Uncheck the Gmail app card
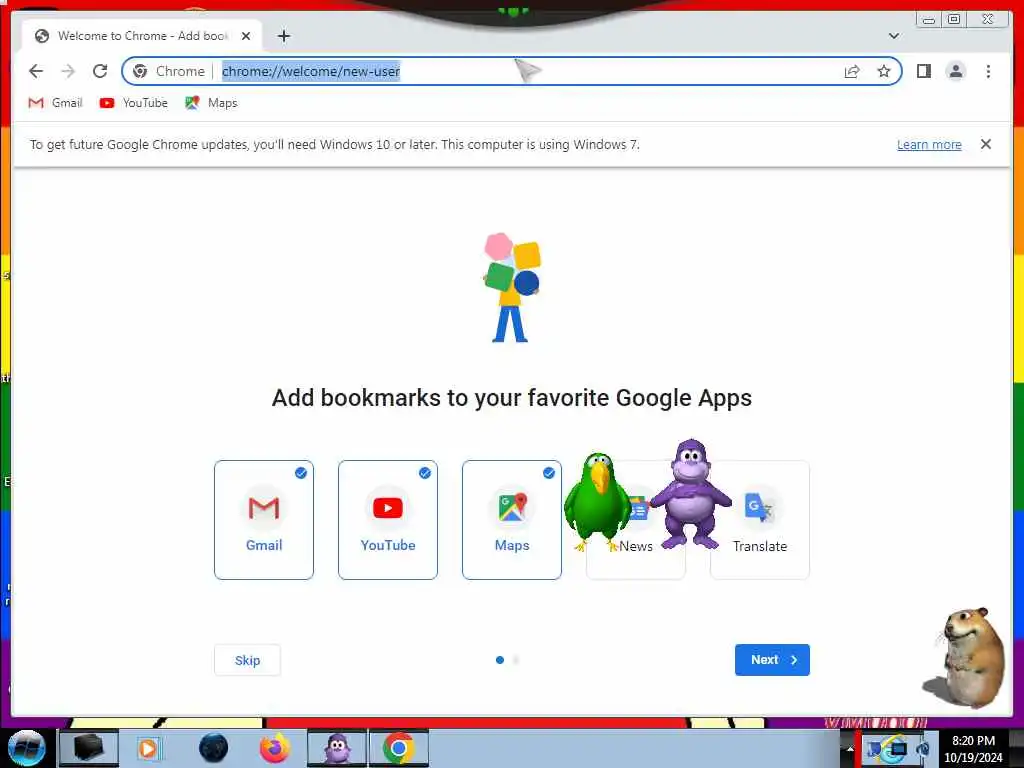 coord(264,520)
